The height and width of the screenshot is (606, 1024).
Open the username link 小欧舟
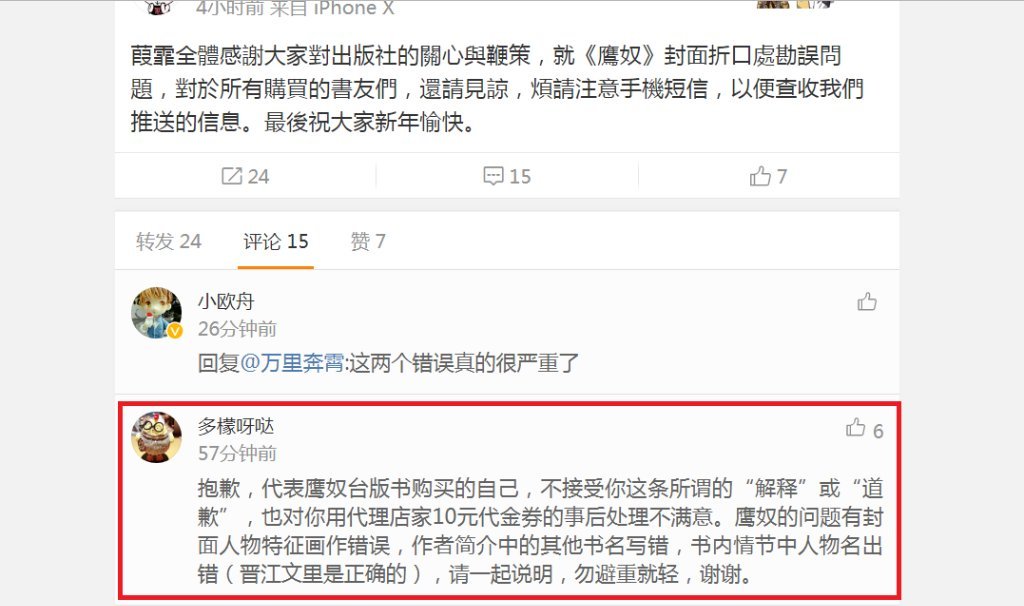coord(226,302)
